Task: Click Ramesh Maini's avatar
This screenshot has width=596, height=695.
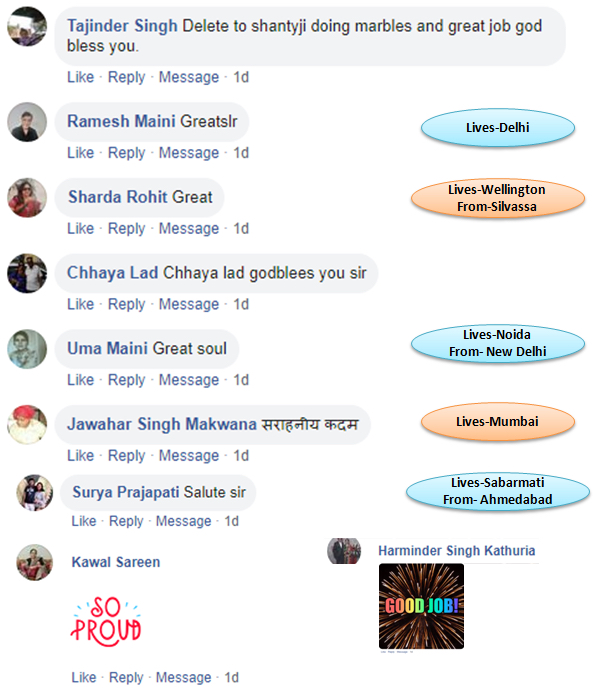Action: coord(27,122)
